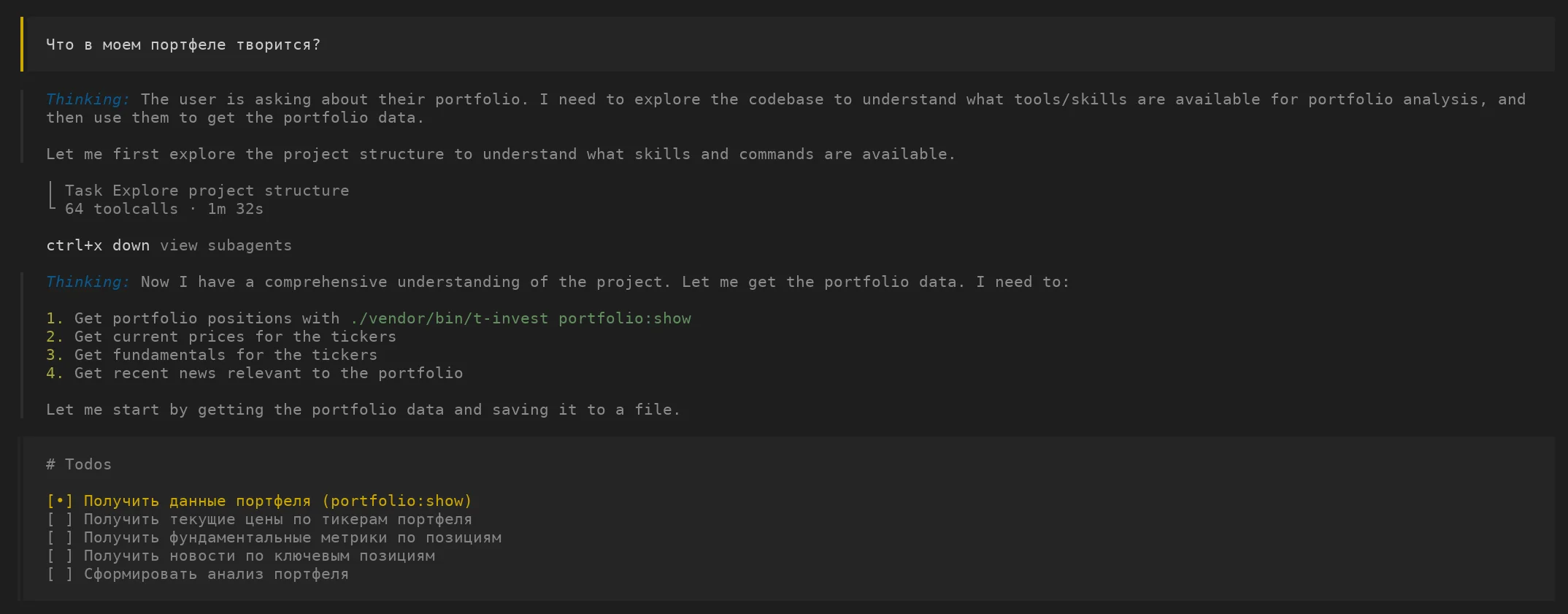Check the "Получить новости по ключевым позициям" todo
The width and height of the screenshot is (1568, 614).
[x=60, y=556]
